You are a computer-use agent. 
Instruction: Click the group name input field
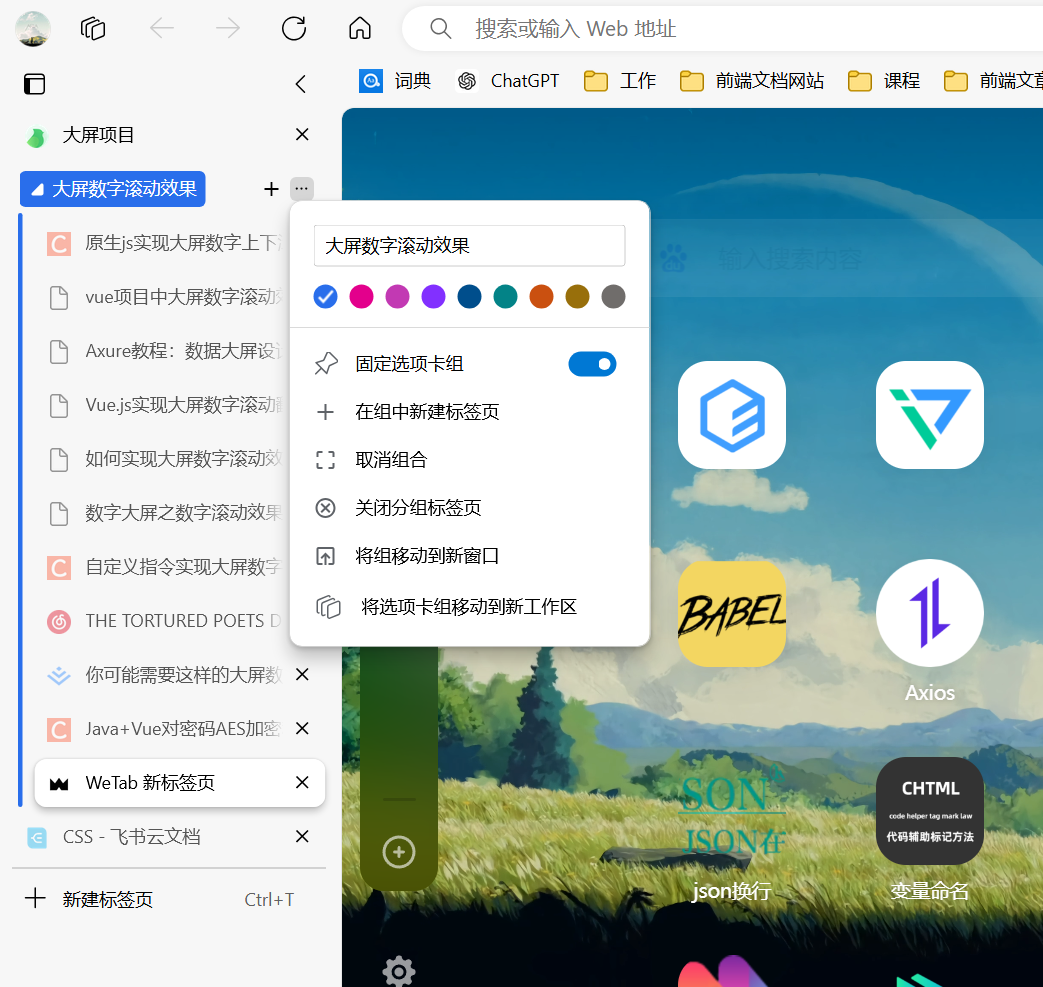(x=470, y=245)
